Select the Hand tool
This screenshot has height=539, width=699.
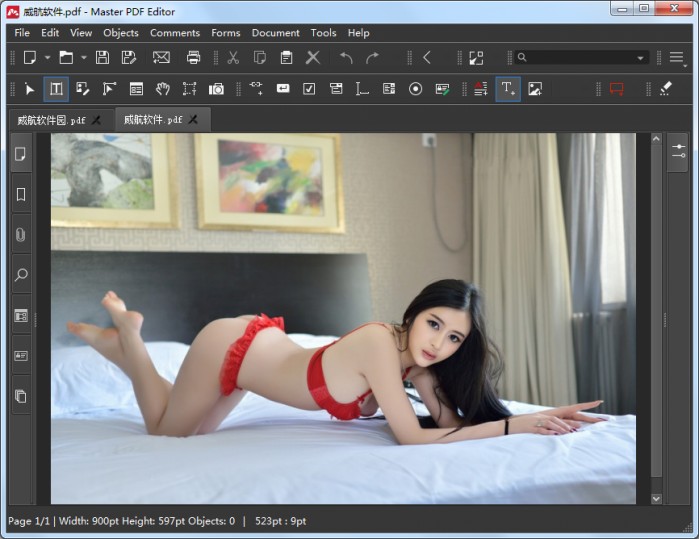point(162,89)
